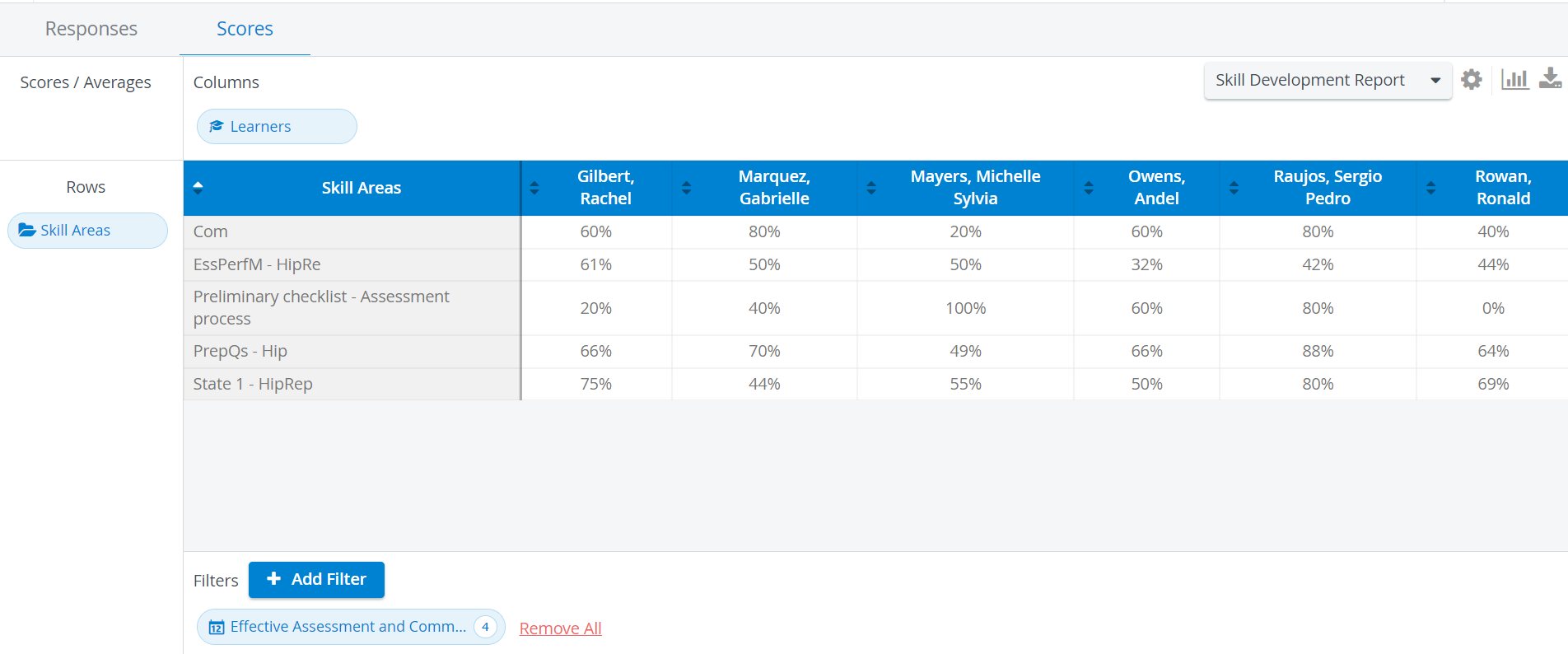Sort by Marquez, Gabrielle column arrows

pos(687,188)
